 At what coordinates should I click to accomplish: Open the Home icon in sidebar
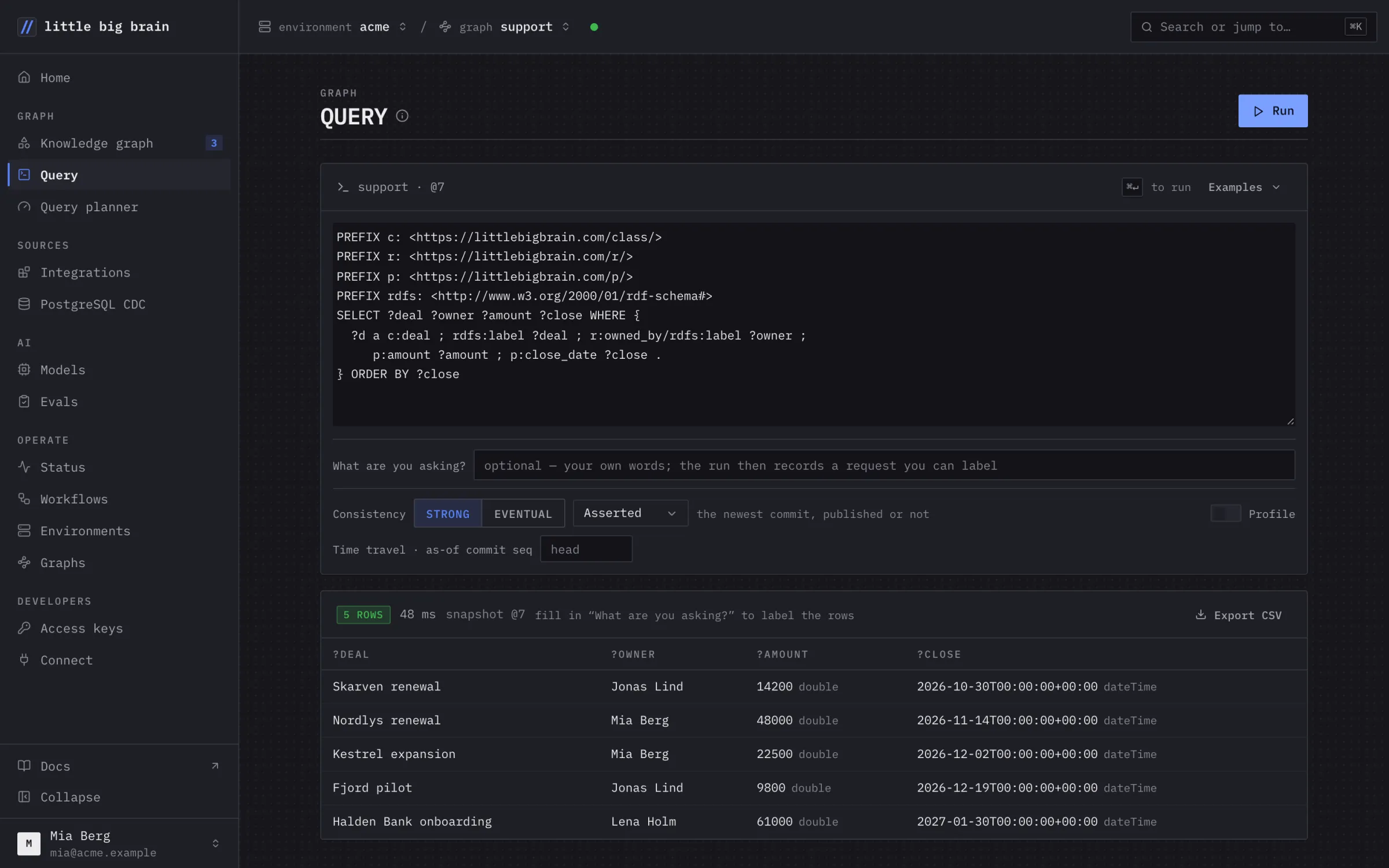(24, 77)
